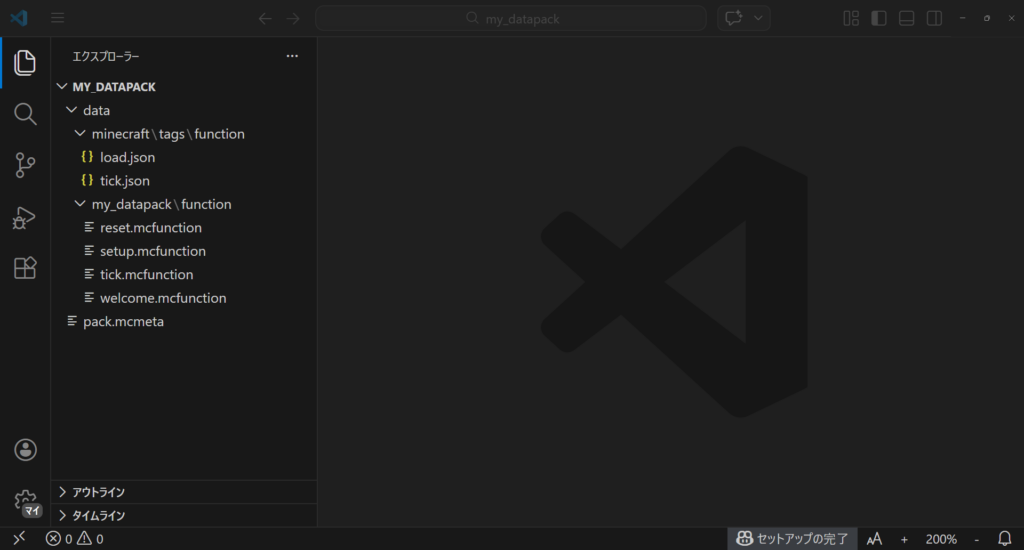
Task: Open the hamburger application menu
Action: tap(57, 18)
